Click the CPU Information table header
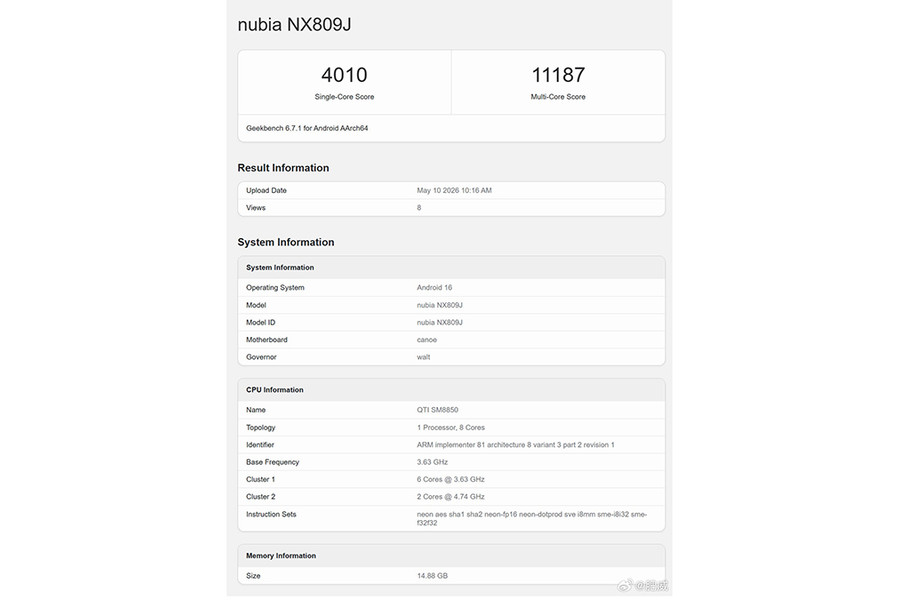This screenshot has height=600, width=900. pyautogui.click(x=275, y=390)
